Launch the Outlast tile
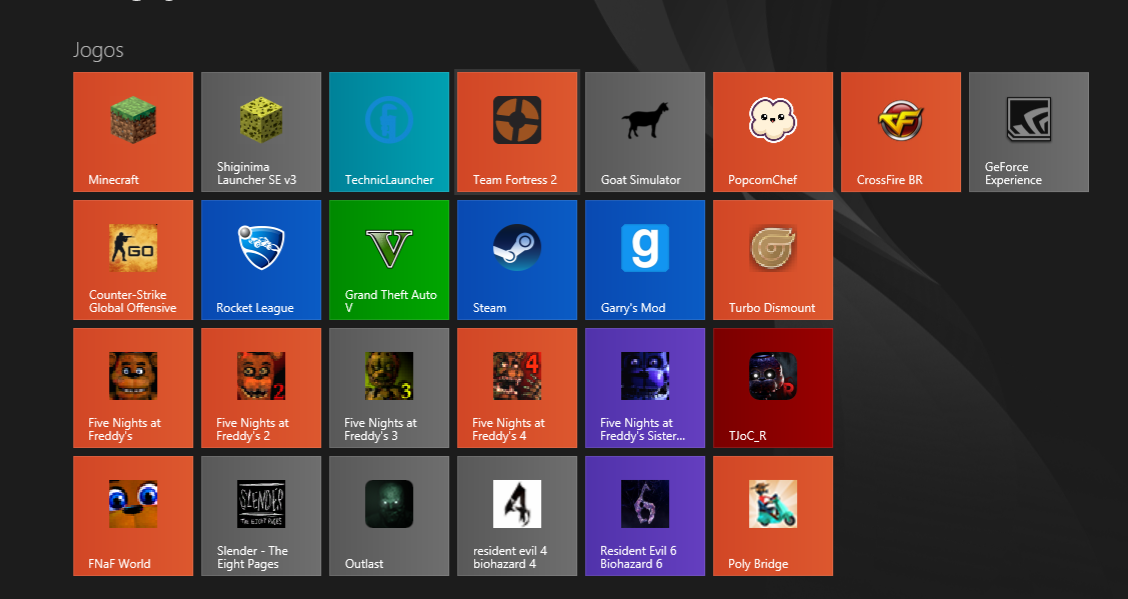Screen dimensions: 1128x599 pyautogui.click(x=389, y=516)
